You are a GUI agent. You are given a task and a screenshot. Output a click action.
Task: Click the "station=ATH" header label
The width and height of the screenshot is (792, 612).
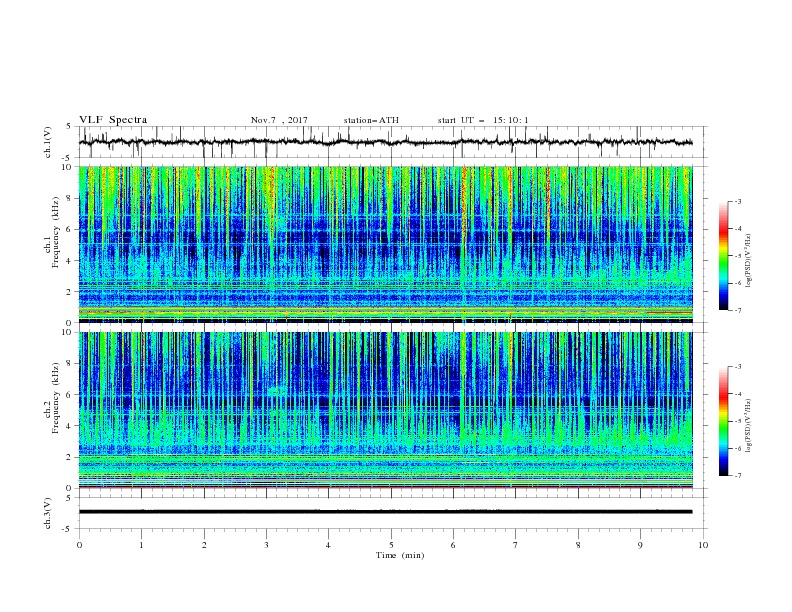point(371,120)
